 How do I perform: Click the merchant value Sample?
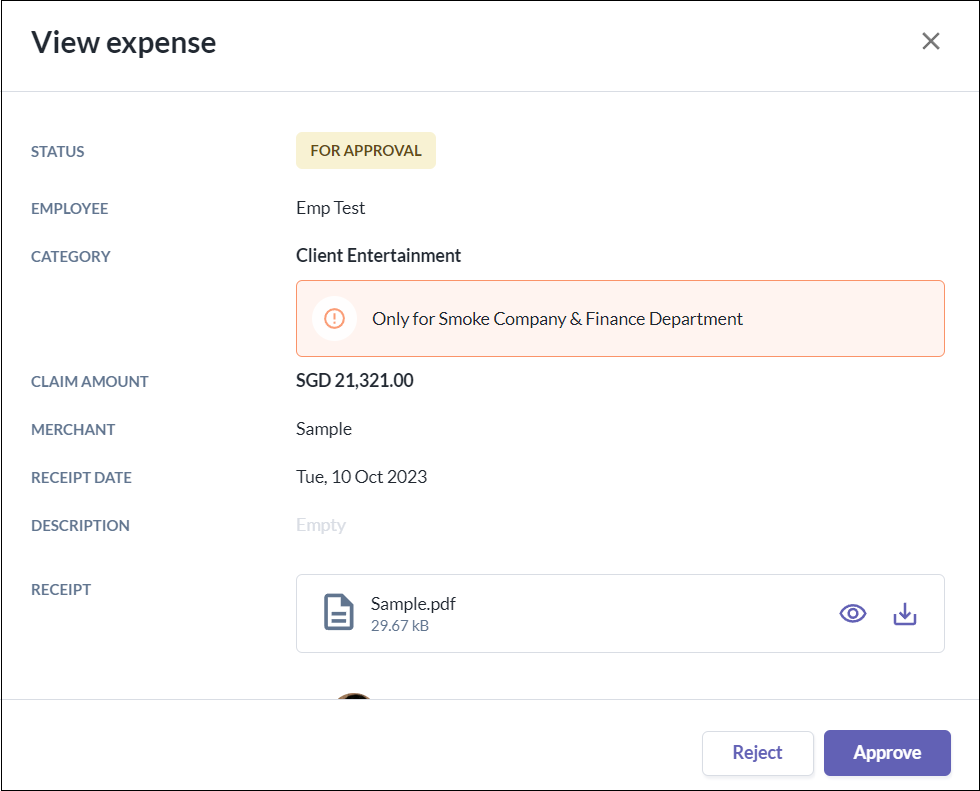point(324,429)
